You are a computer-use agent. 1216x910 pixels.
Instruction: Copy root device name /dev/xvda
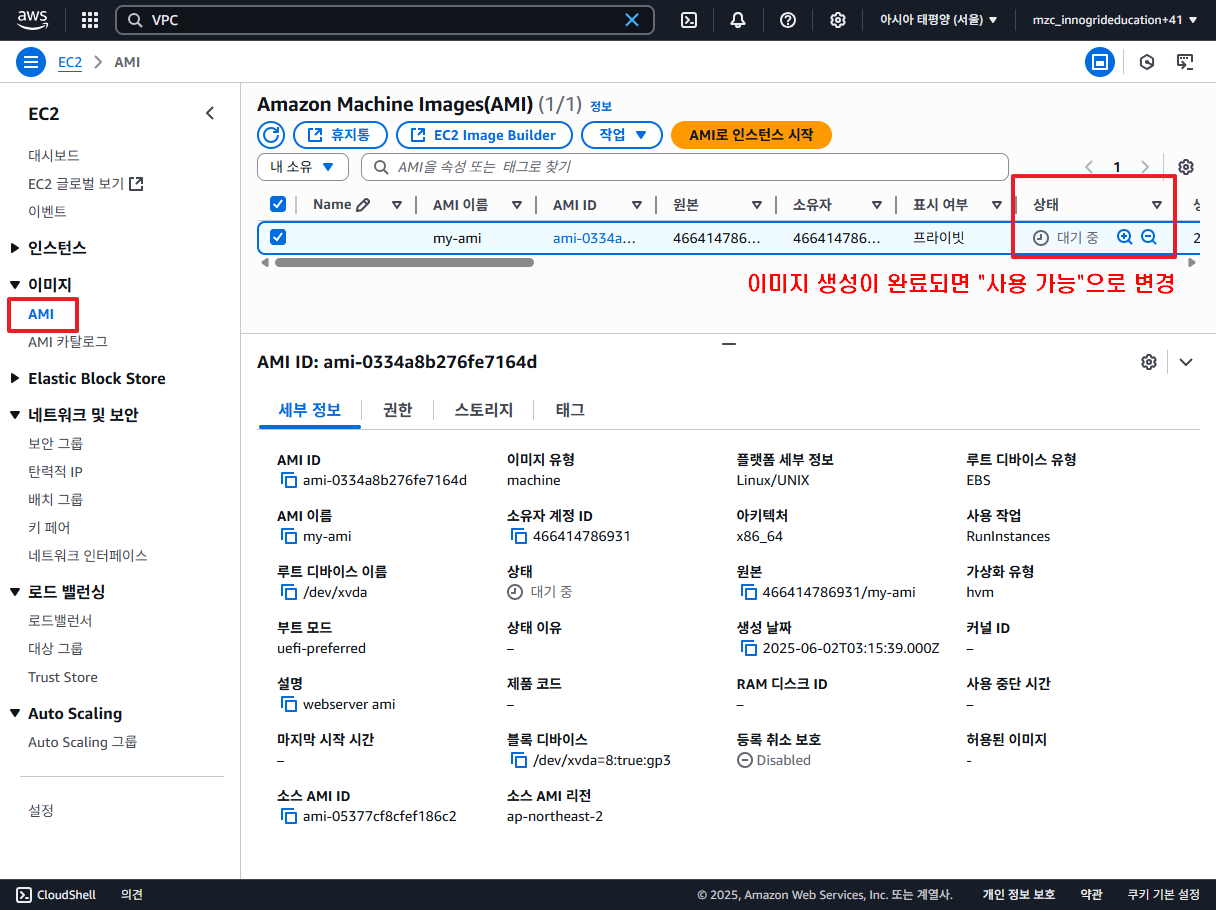click(289, 592)
